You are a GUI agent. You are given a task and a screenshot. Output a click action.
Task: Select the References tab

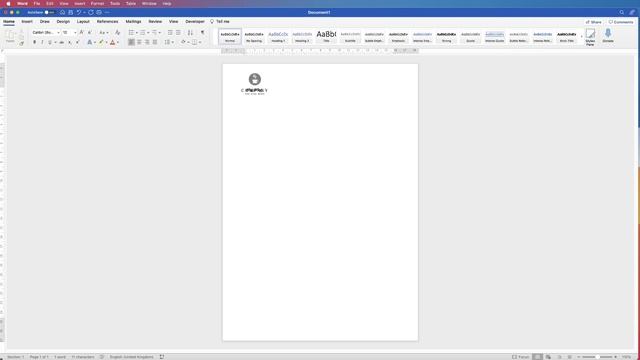[x=107, y=21]
